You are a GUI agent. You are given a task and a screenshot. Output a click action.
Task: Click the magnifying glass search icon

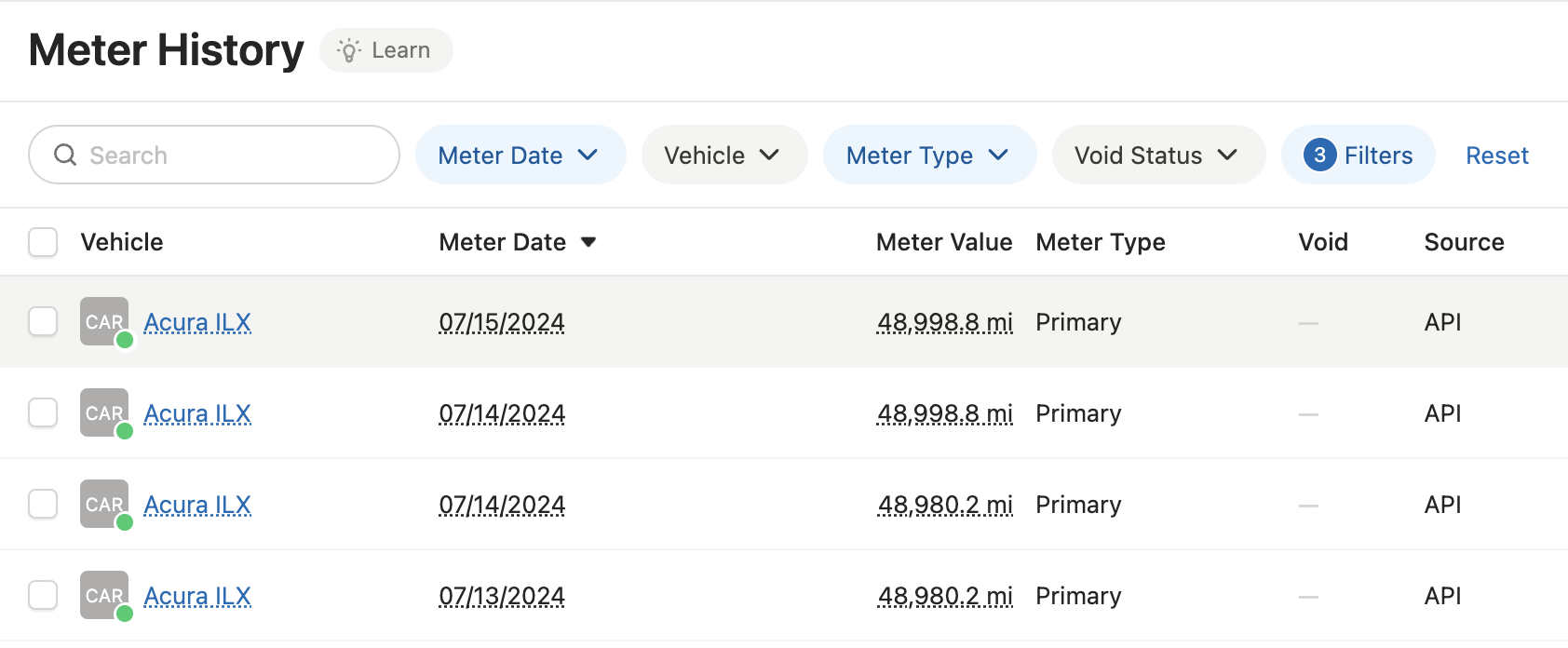click(65, 155)
